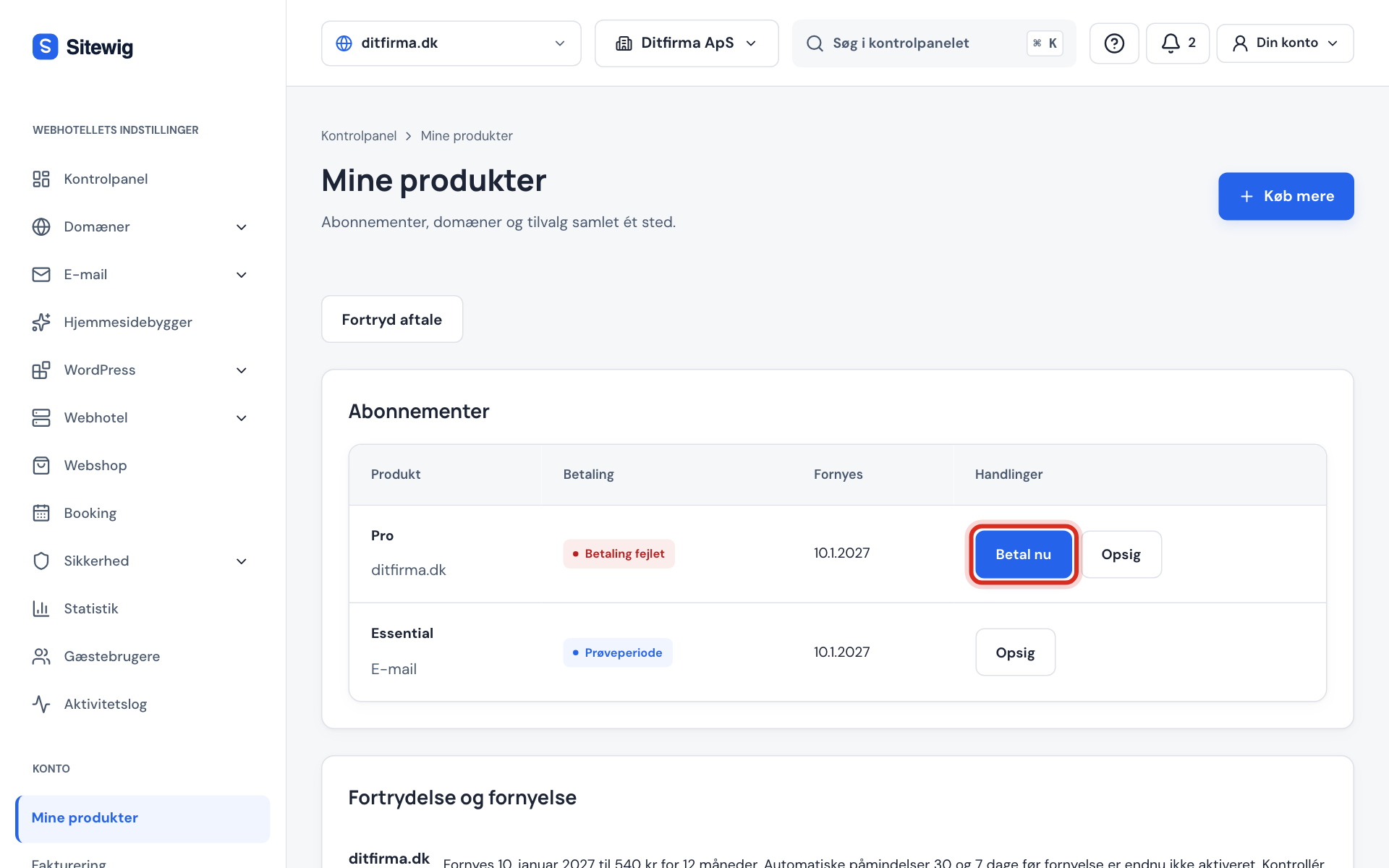Open Gæstebrugere menu item label
The image size is (1389, 868).
click(x=112, y=656)
